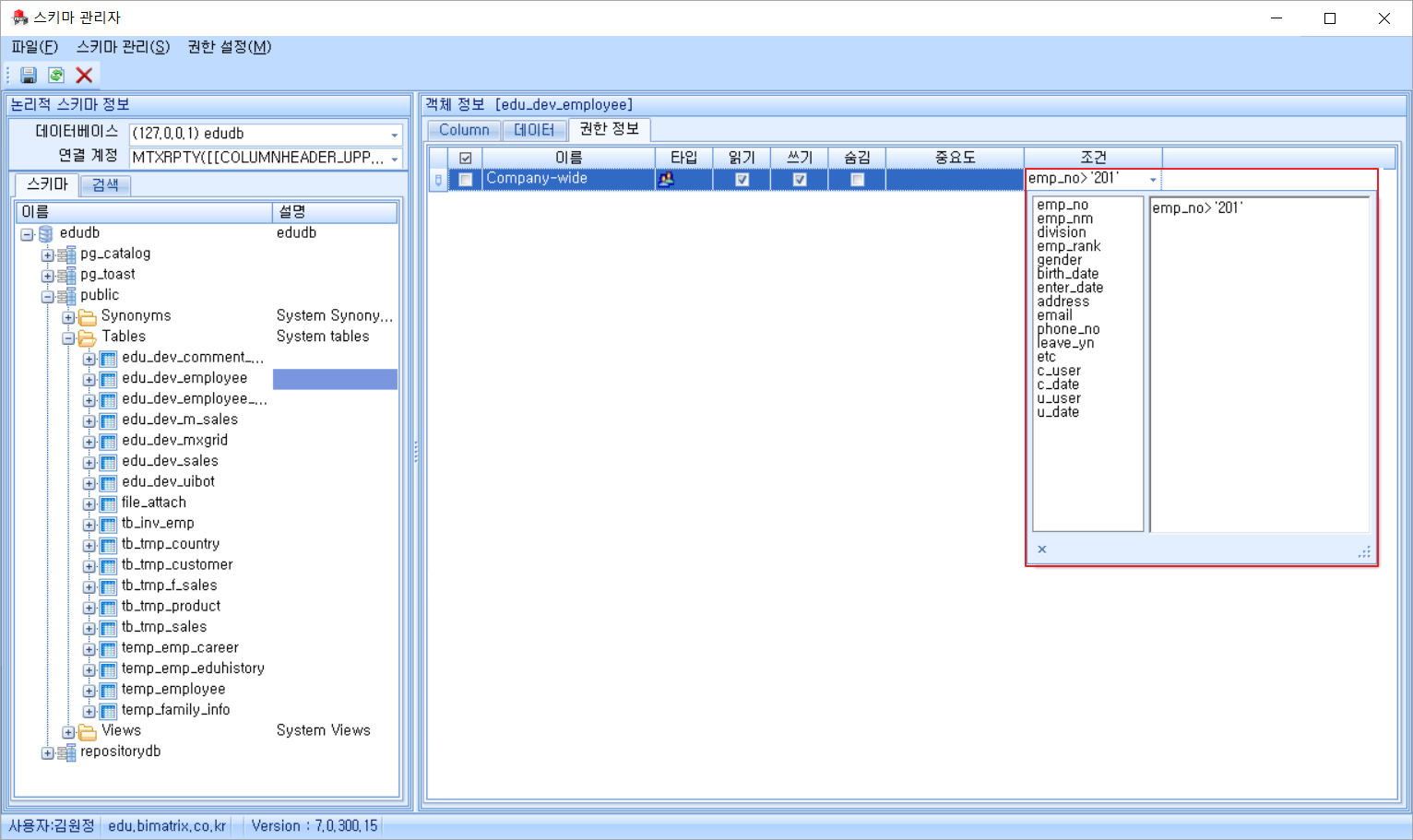Click the Views folder icon
Screen dimensions: 1413x840
coord(88,732)
